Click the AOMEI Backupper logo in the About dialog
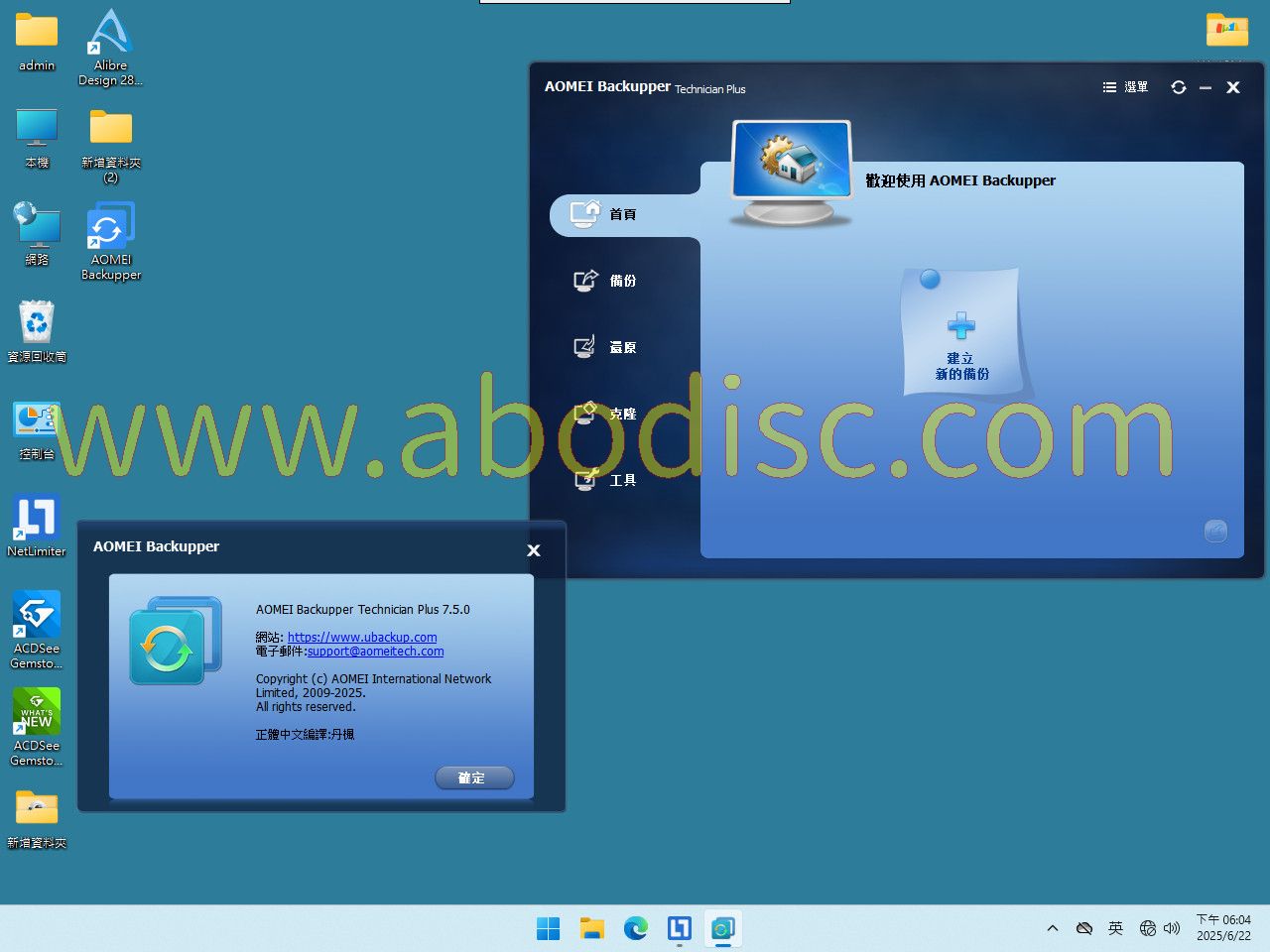The image size is (1270, 952). [x=176, y=641]
